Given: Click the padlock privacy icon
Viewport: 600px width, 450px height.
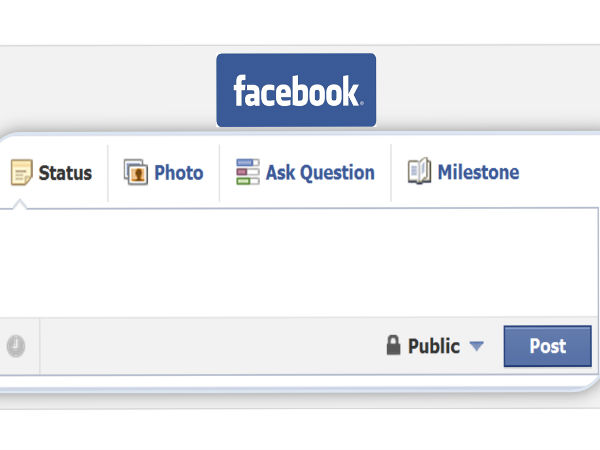Looking at the screenshot, I should pyautogui.click(x=393, y=345).
